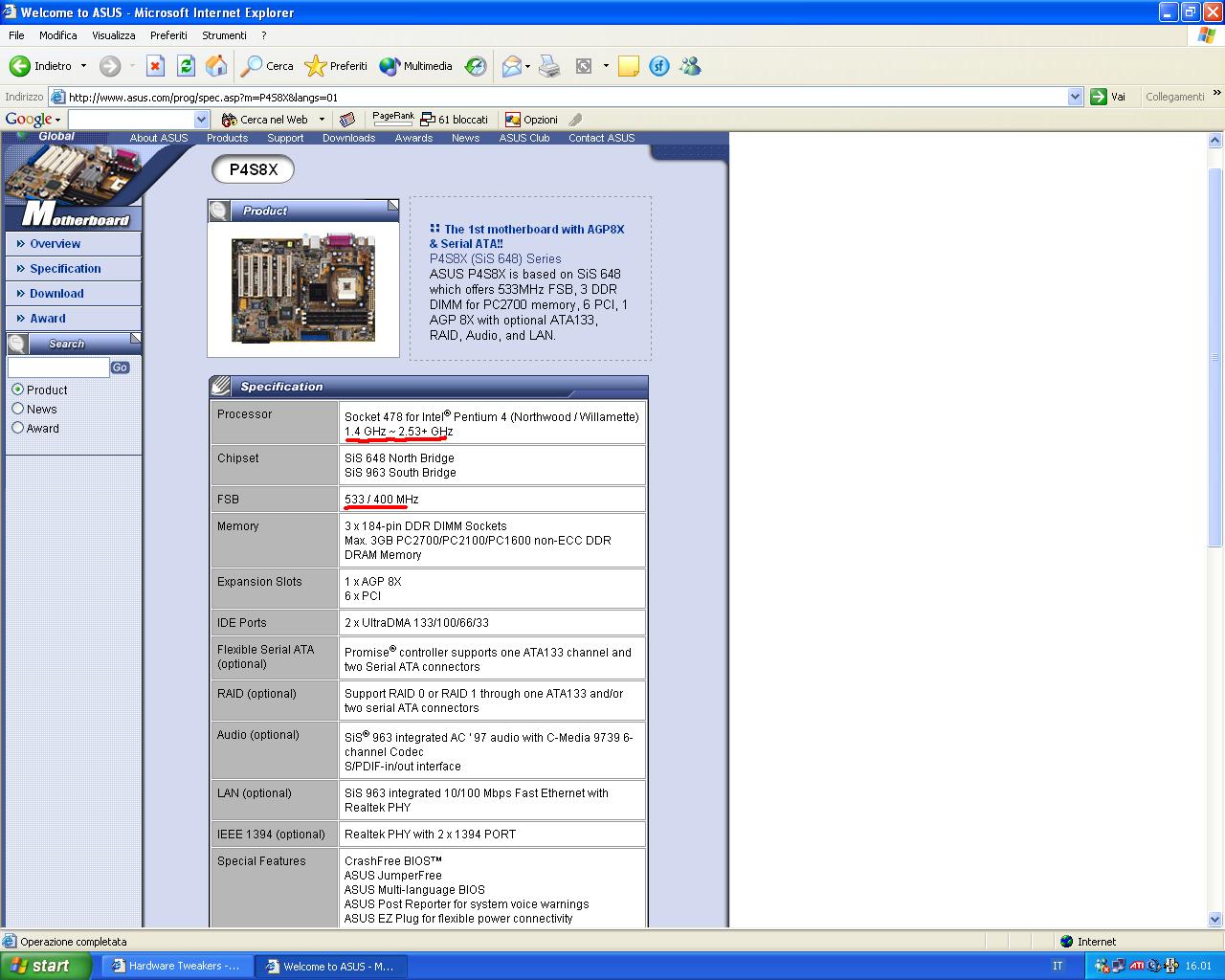Viewport: 1225px width, 980px height.
Task: Open Google toolbar Opzioni
Action: coord(531,120)
